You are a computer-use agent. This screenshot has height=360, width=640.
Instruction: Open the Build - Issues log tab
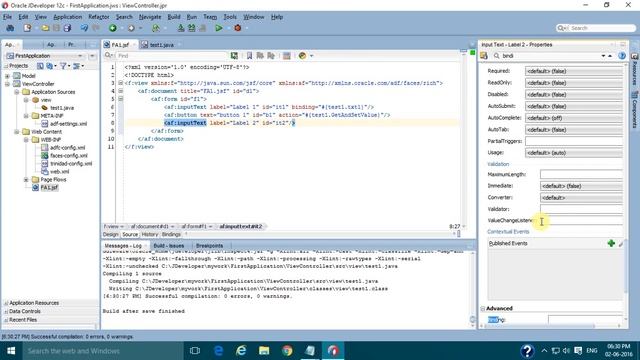point(169,246)
